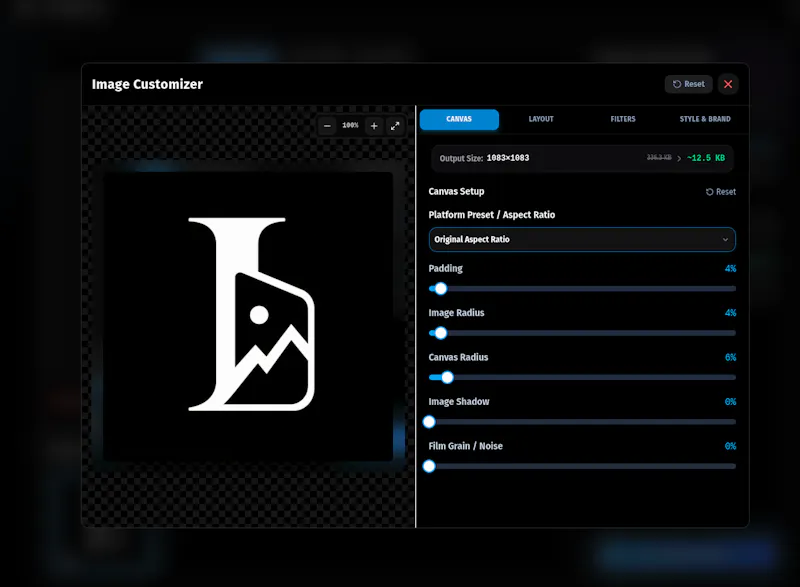Expand preview to fullscreen
Image resolution: width=800 pixels, height=587 pixels.
[x=395, y=126]
